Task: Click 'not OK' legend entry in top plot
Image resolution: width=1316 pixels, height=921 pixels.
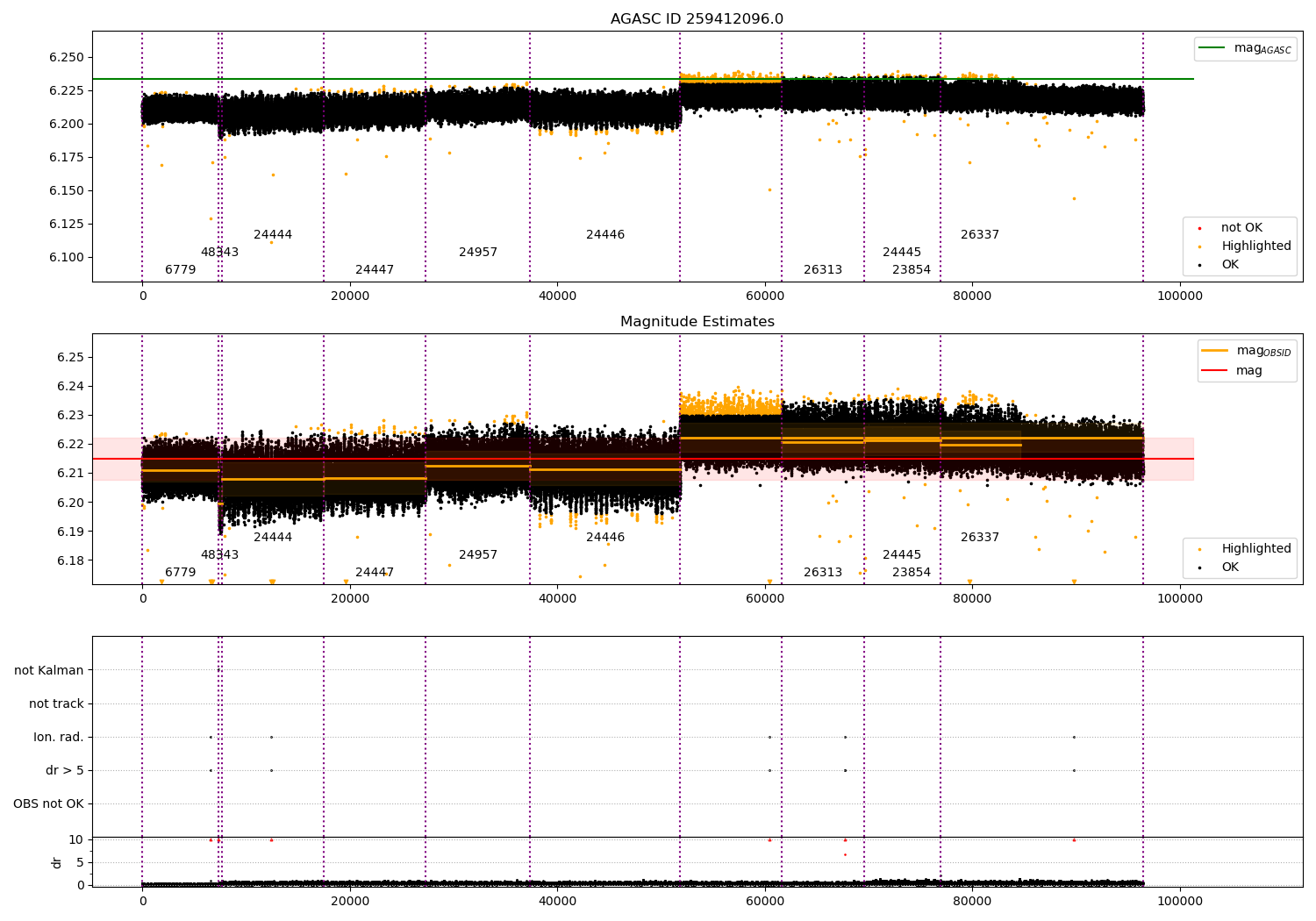Action: tap(1241, 228)
